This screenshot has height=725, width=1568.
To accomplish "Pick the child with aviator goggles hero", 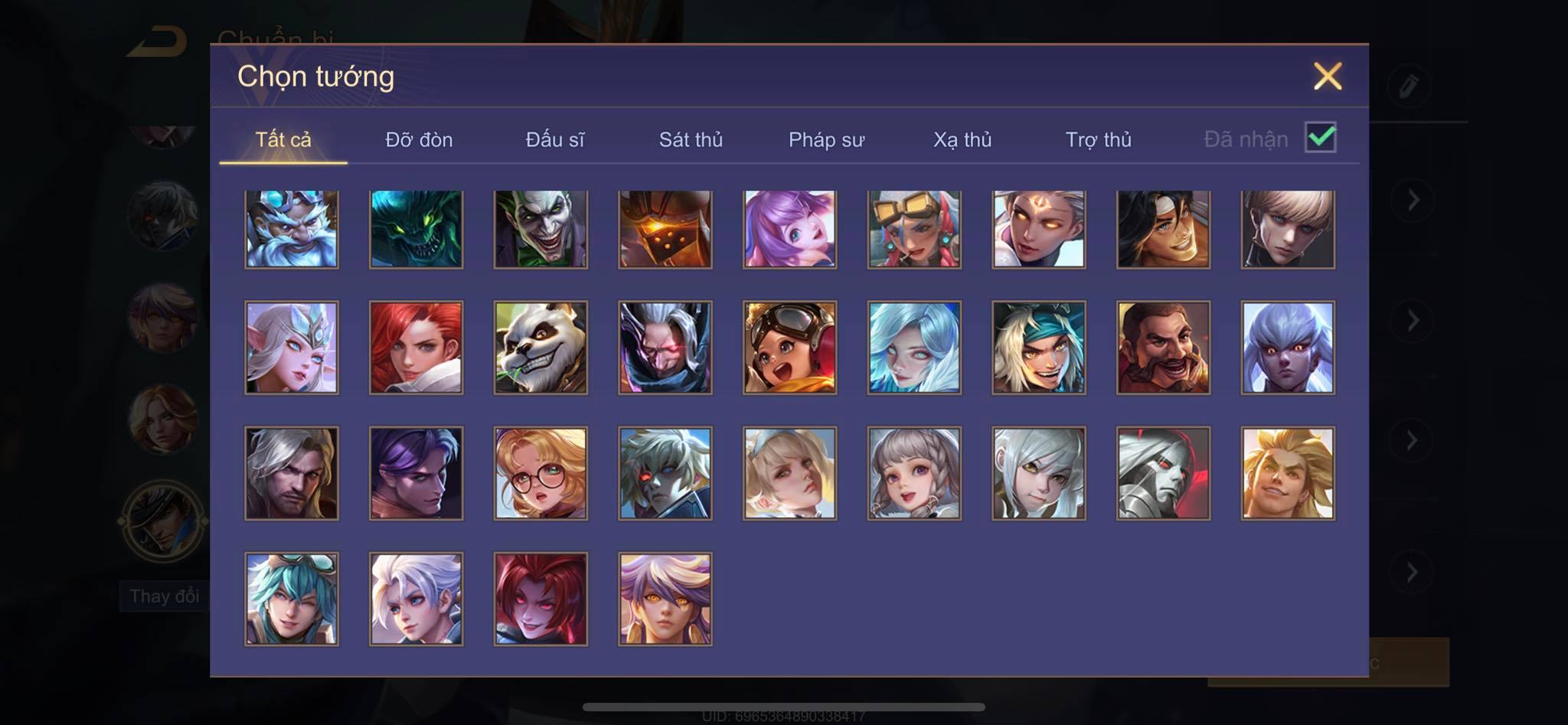I will coord(789,348).
